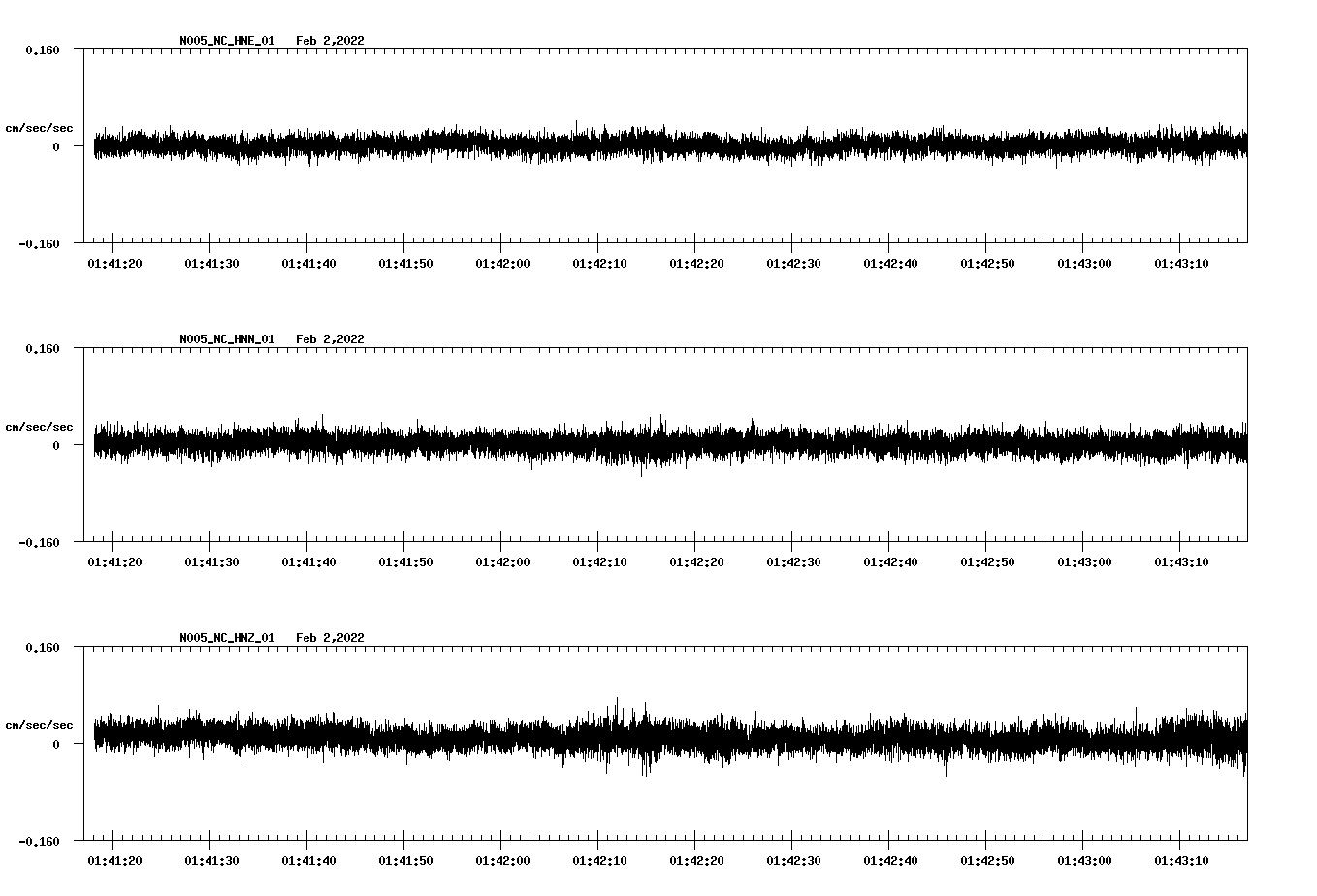The image size is (1317, 896).
Task: Click the 0.160 upper limit on the HNZ axis
Action: point(43,647)
